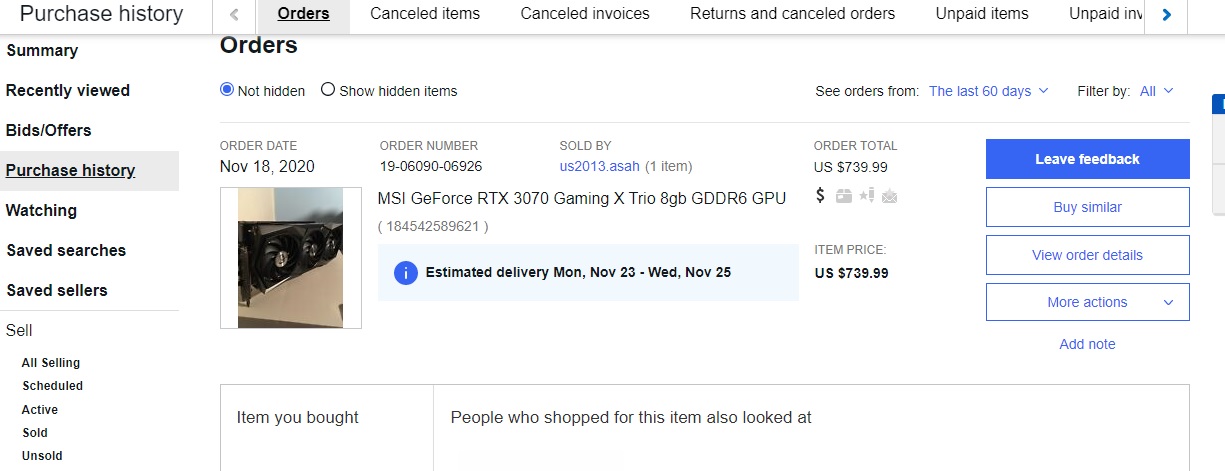Click the feedback received envelope icon
Viewport: 1225px width, 471px height.
tap(890, 196)
